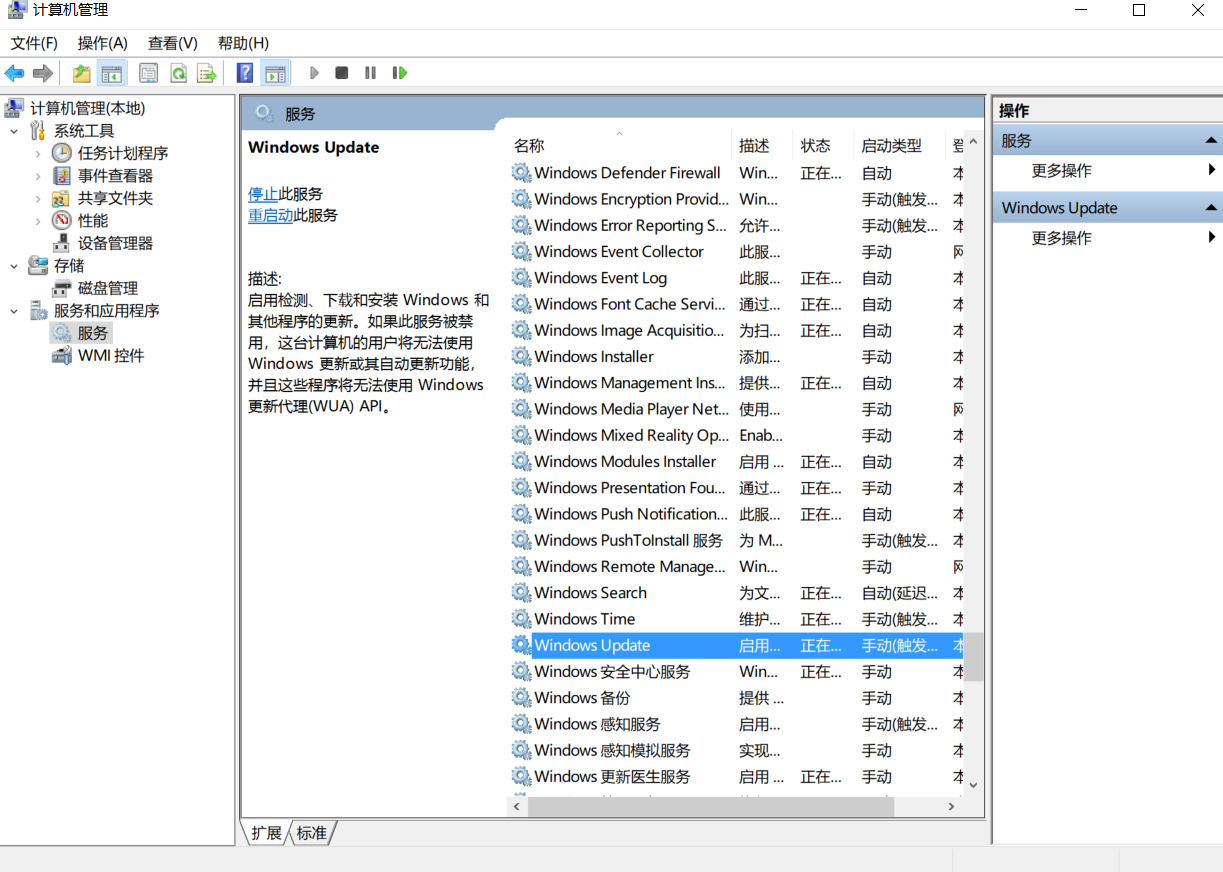Sort by the 描述 column header

pyautogui.click(x=762, y=146)
